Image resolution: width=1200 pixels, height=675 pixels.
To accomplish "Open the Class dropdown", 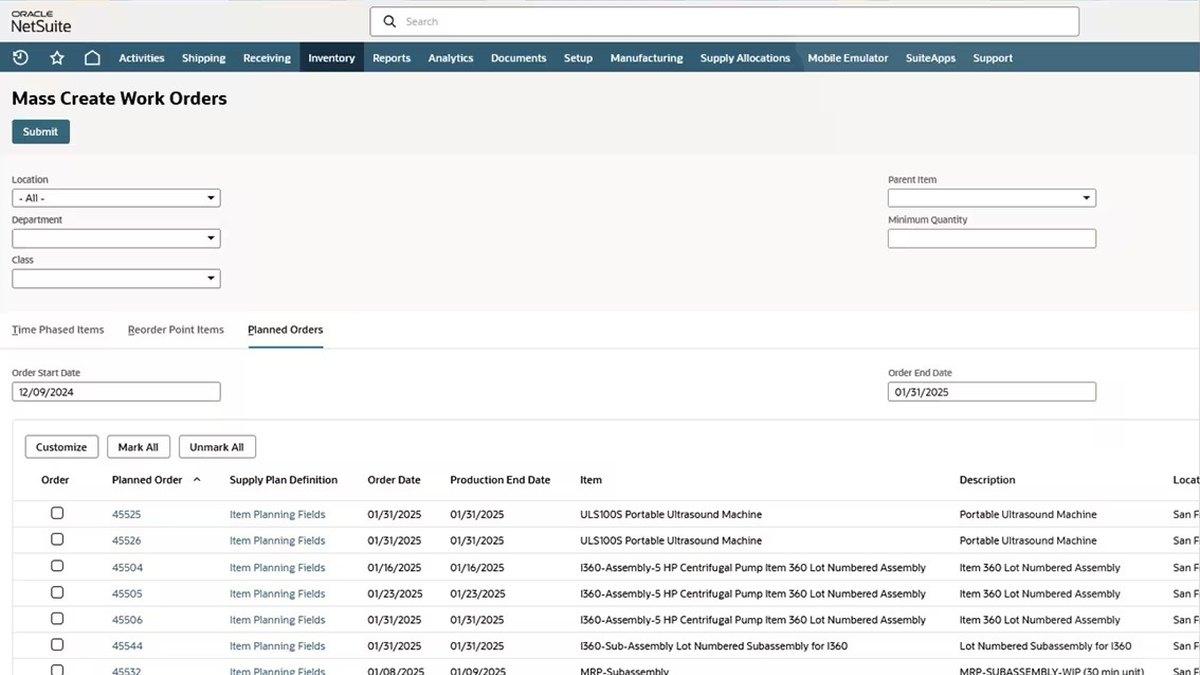I will tap(116, 278).
